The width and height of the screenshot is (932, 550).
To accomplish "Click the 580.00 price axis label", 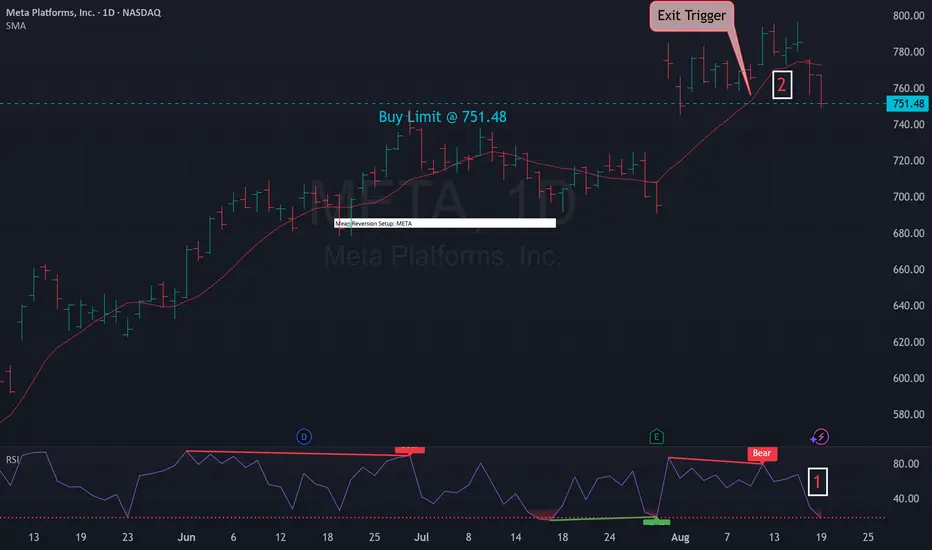I will coord(908,414).
